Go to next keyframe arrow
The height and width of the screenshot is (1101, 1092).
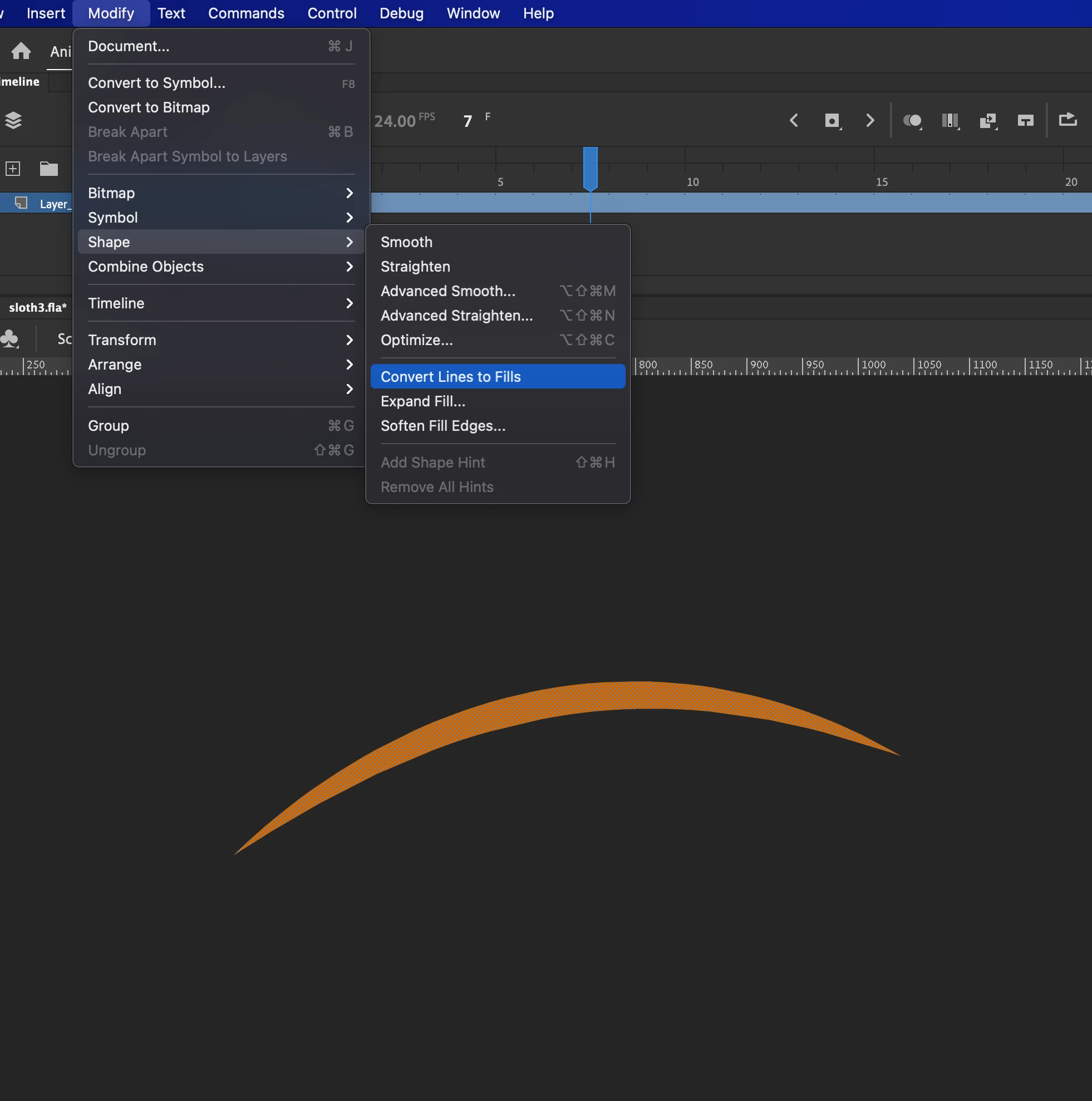coord(870,120)
